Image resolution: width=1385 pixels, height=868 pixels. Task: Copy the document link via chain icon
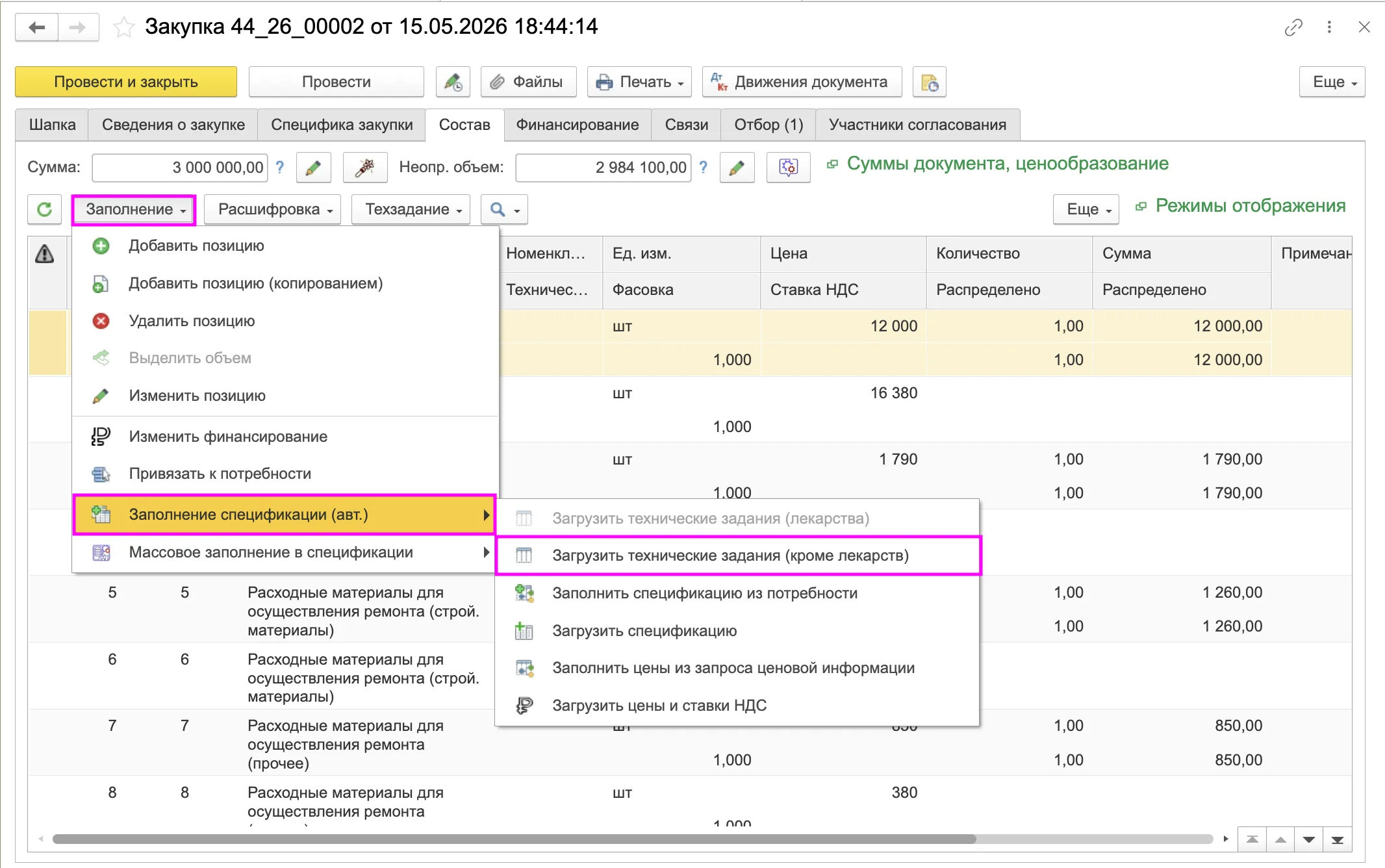(x=1293, y=27)
